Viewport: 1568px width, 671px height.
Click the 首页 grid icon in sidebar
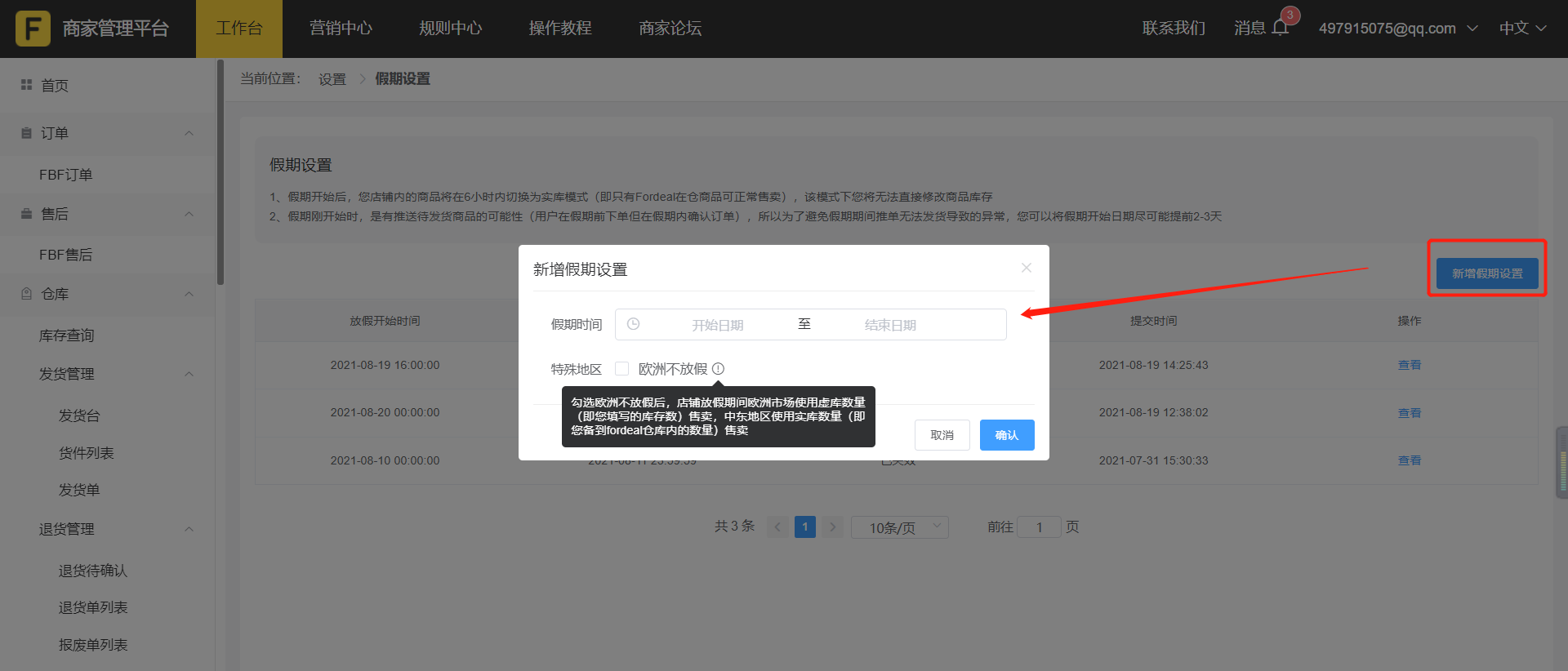click(x=26, y=85)
